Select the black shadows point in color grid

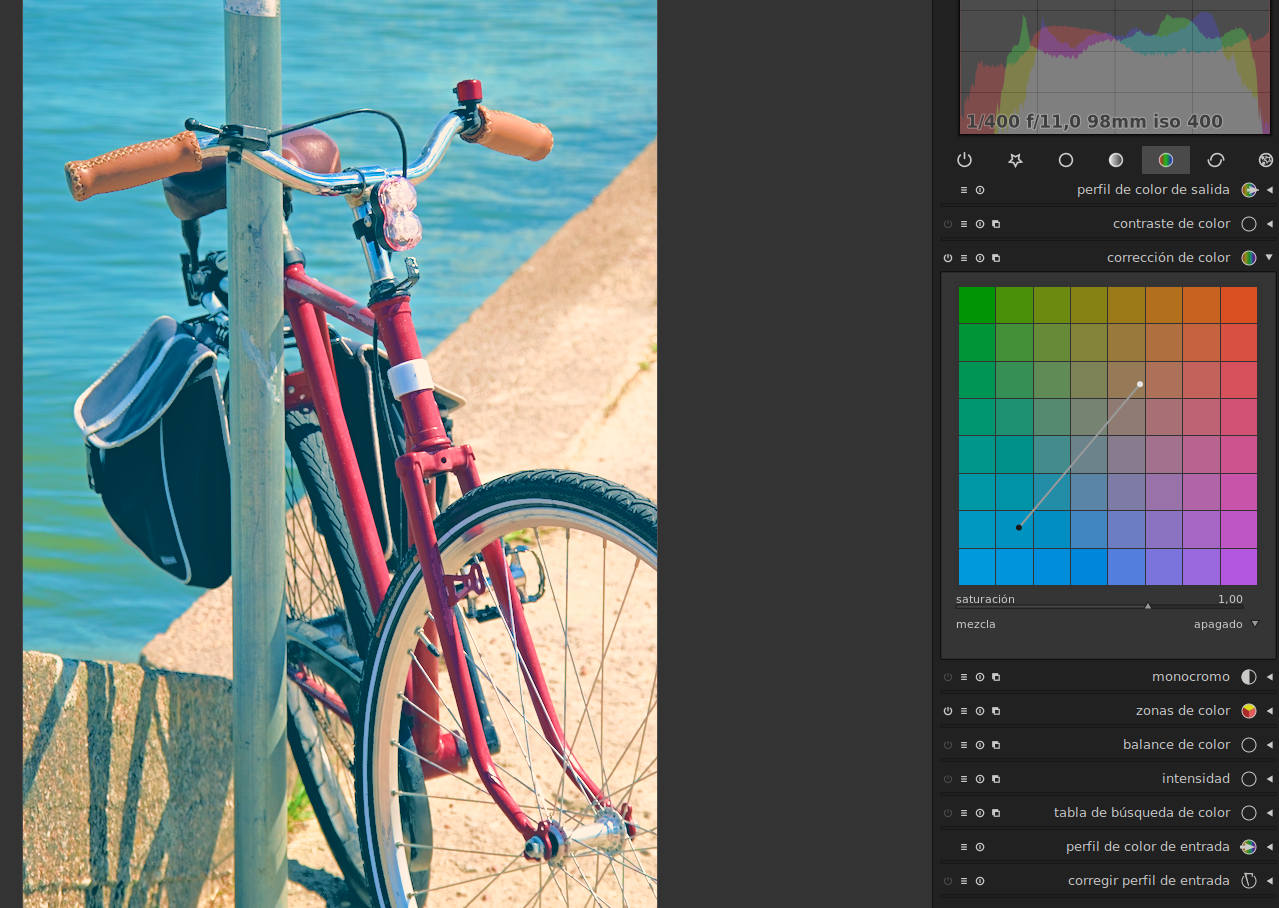pos(1019,527)
